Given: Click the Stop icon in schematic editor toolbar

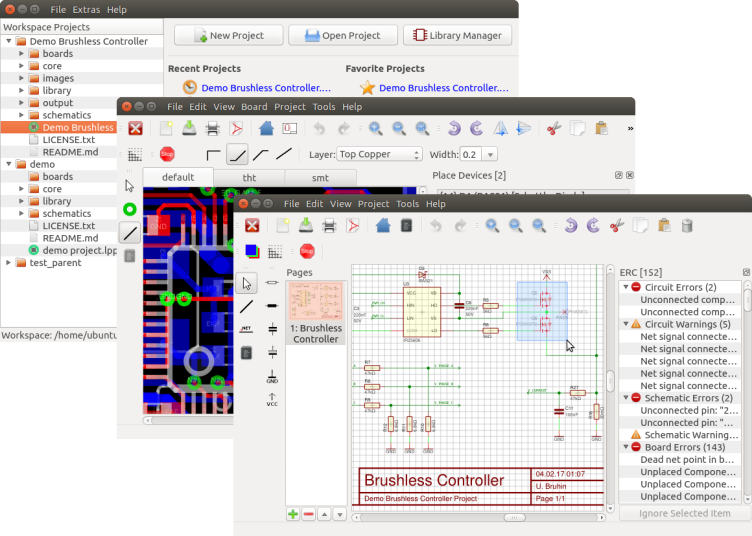Looking at the screenshot, I should coord(307,251).
